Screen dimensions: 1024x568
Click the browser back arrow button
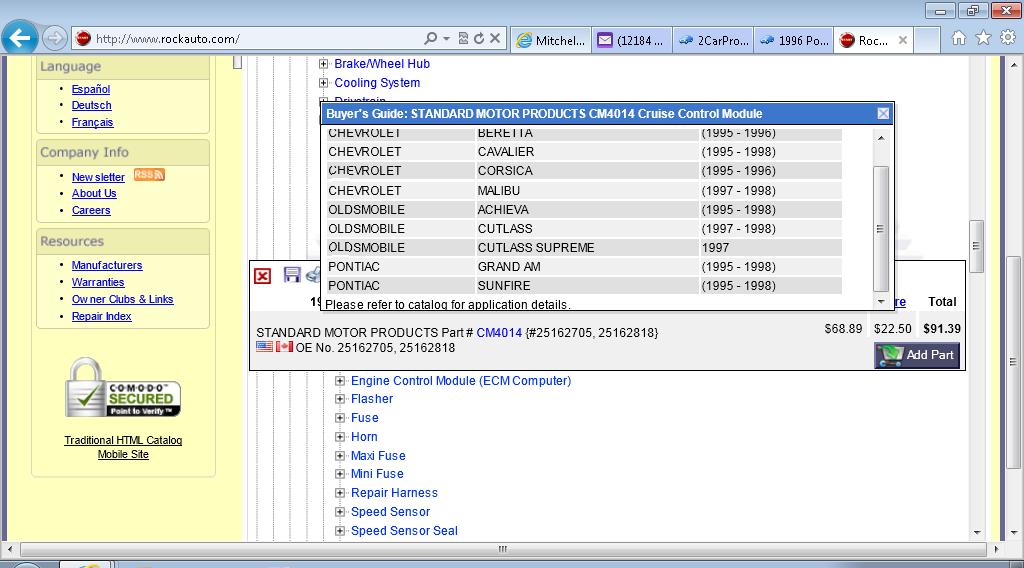[x=20, y=39]
